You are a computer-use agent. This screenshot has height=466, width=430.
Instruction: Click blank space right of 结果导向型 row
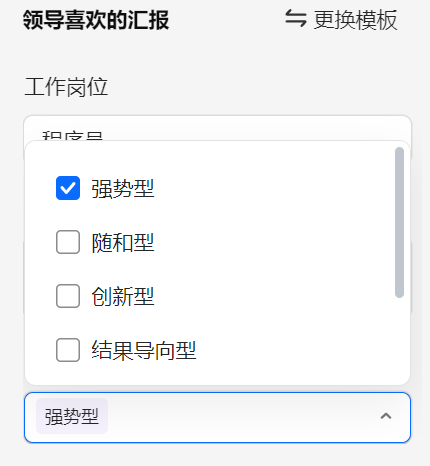(x=293, y=350)
